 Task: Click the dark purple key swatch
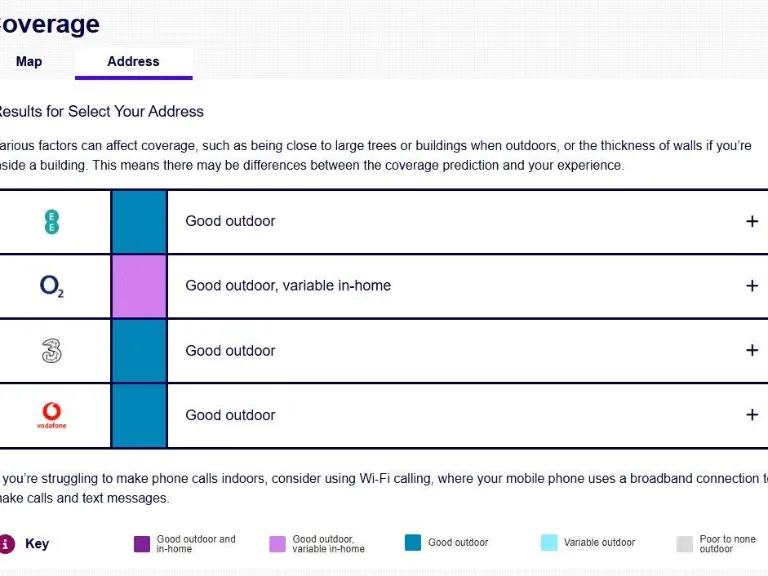pos(142,544)
